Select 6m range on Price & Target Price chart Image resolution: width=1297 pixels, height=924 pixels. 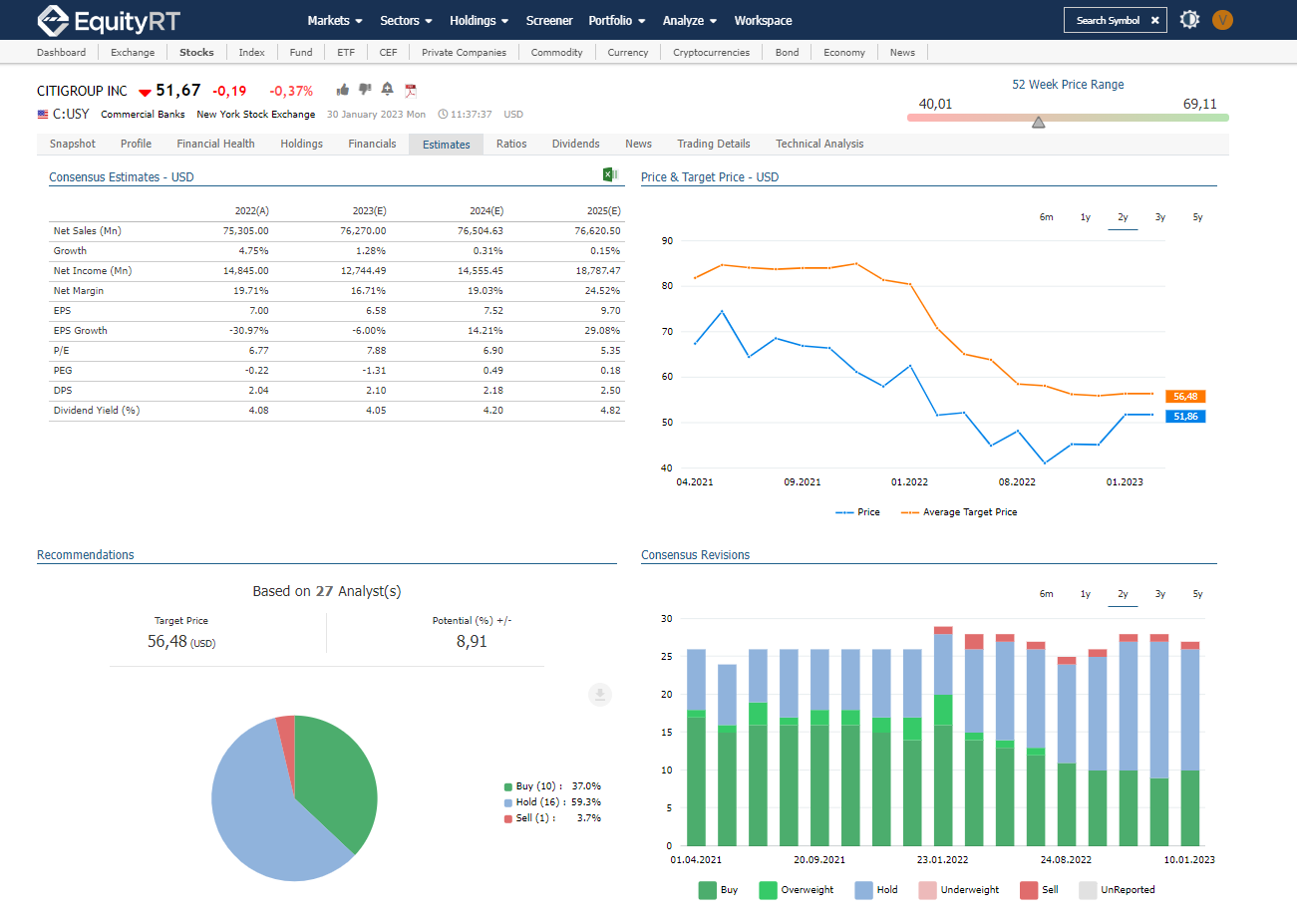point(1046,217)
